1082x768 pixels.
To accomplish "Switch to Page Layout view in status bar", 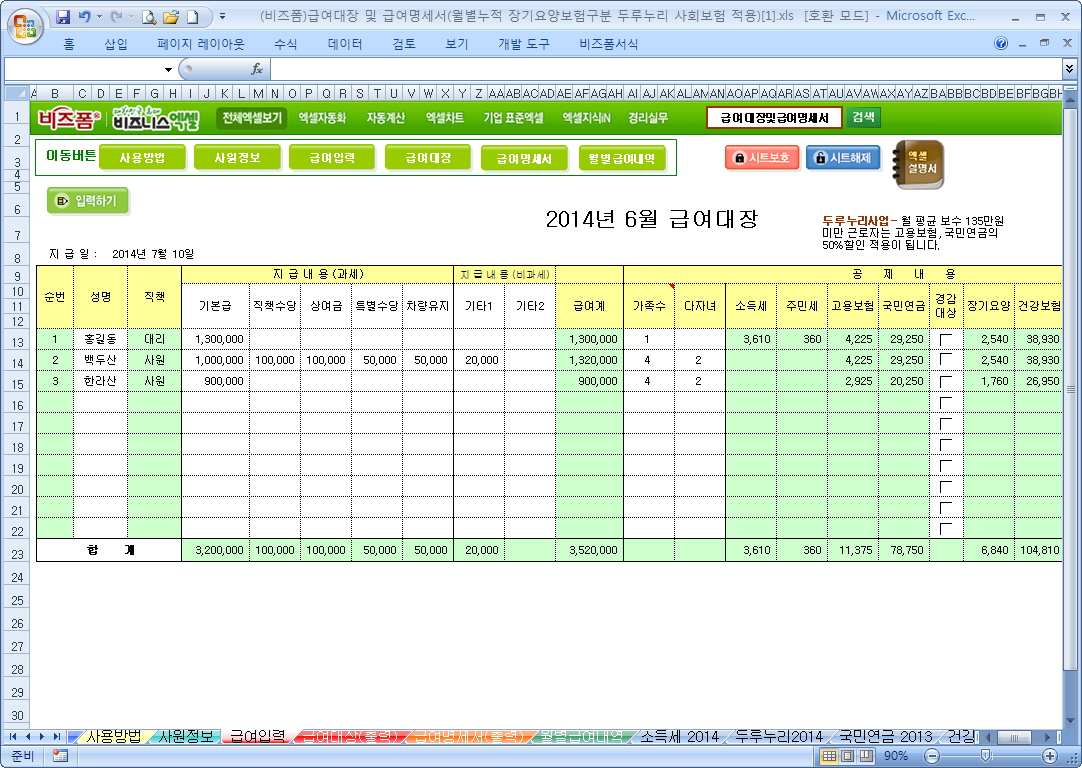I will [x=849, y=756].
